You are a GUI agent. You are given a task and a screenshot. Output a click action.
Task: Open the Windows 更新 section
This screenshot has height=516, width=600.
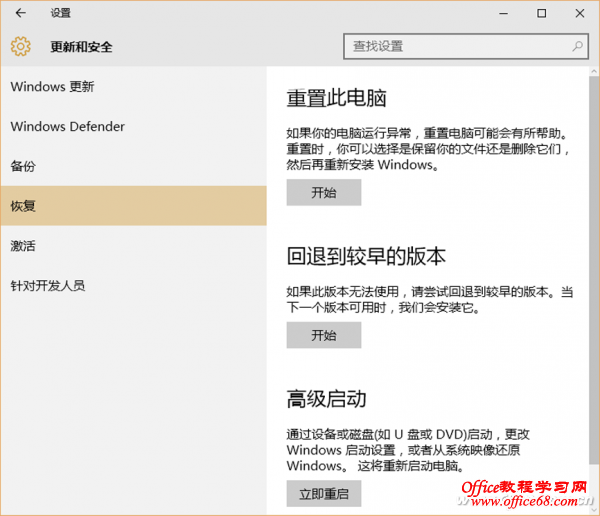[x=52, y=87]
